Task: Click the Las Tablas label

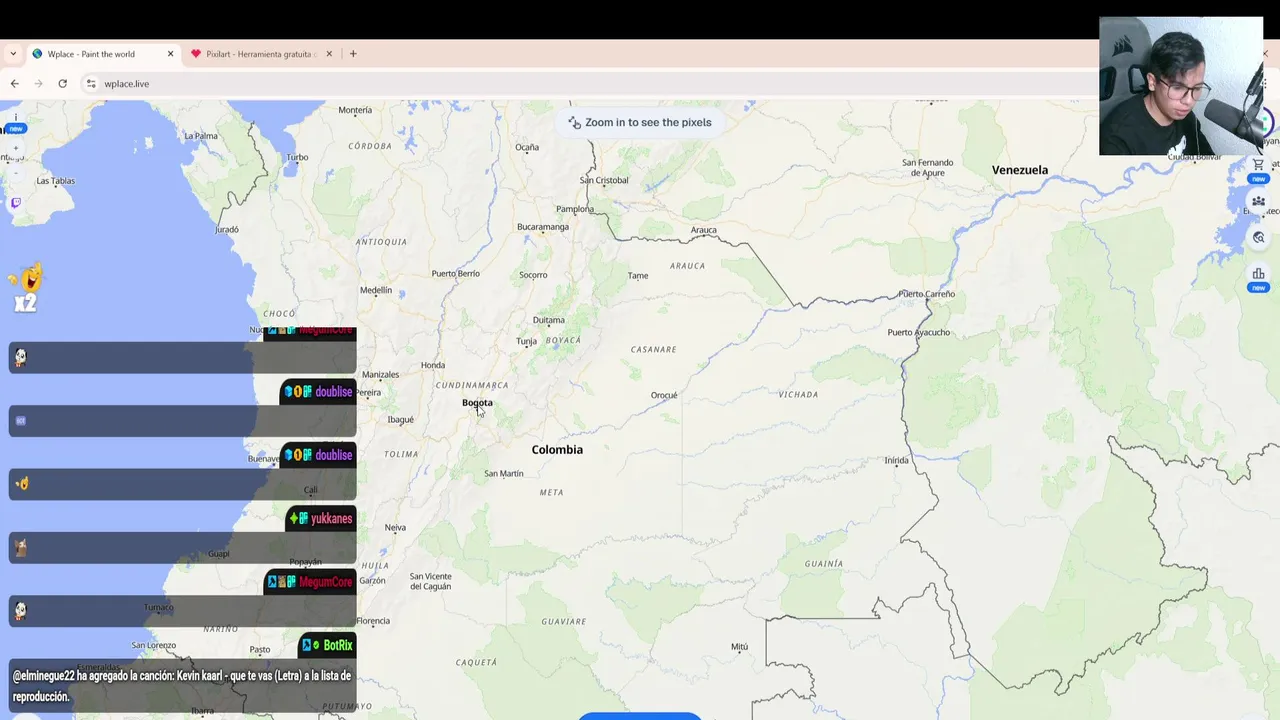Action: pos(55,181)
